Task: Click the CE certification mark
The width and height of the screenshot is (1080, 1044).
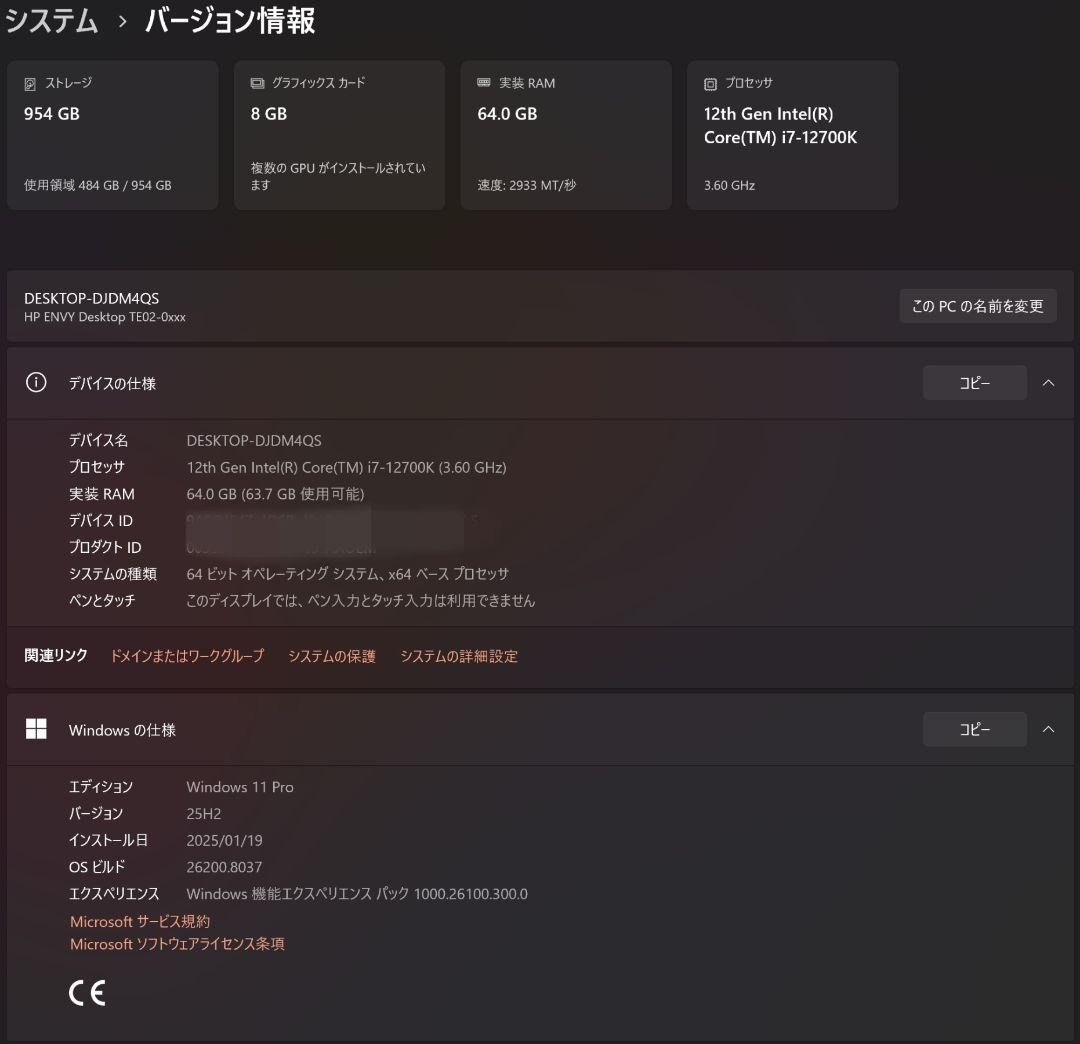Action: click(x=87, y=992)
